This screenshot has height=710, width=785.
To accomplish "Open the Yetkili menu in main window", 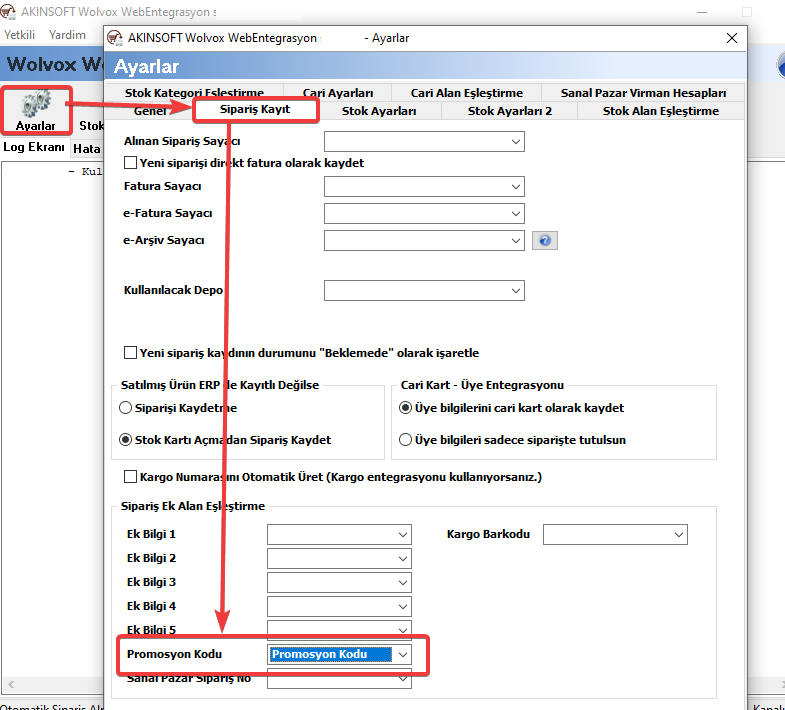I will point(20,35).
